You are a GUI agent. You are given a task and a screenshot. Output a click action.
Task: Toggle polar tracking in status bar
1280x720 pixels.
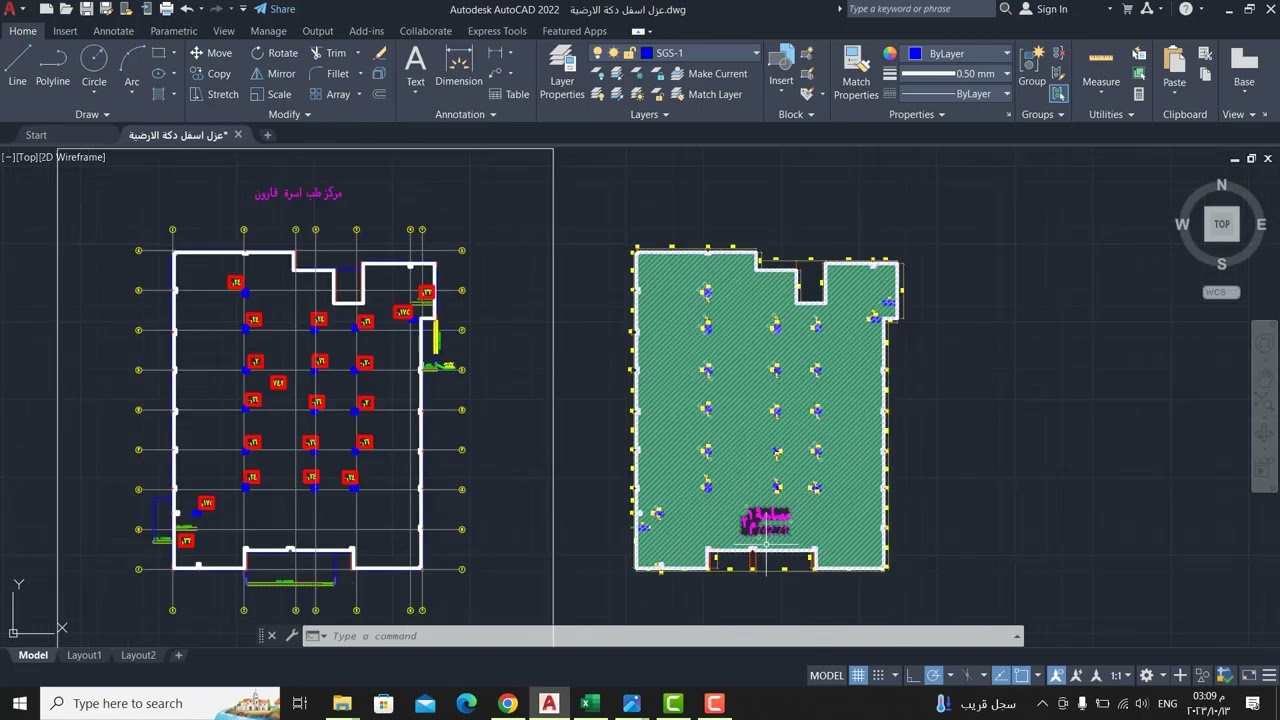coord(933,675)
